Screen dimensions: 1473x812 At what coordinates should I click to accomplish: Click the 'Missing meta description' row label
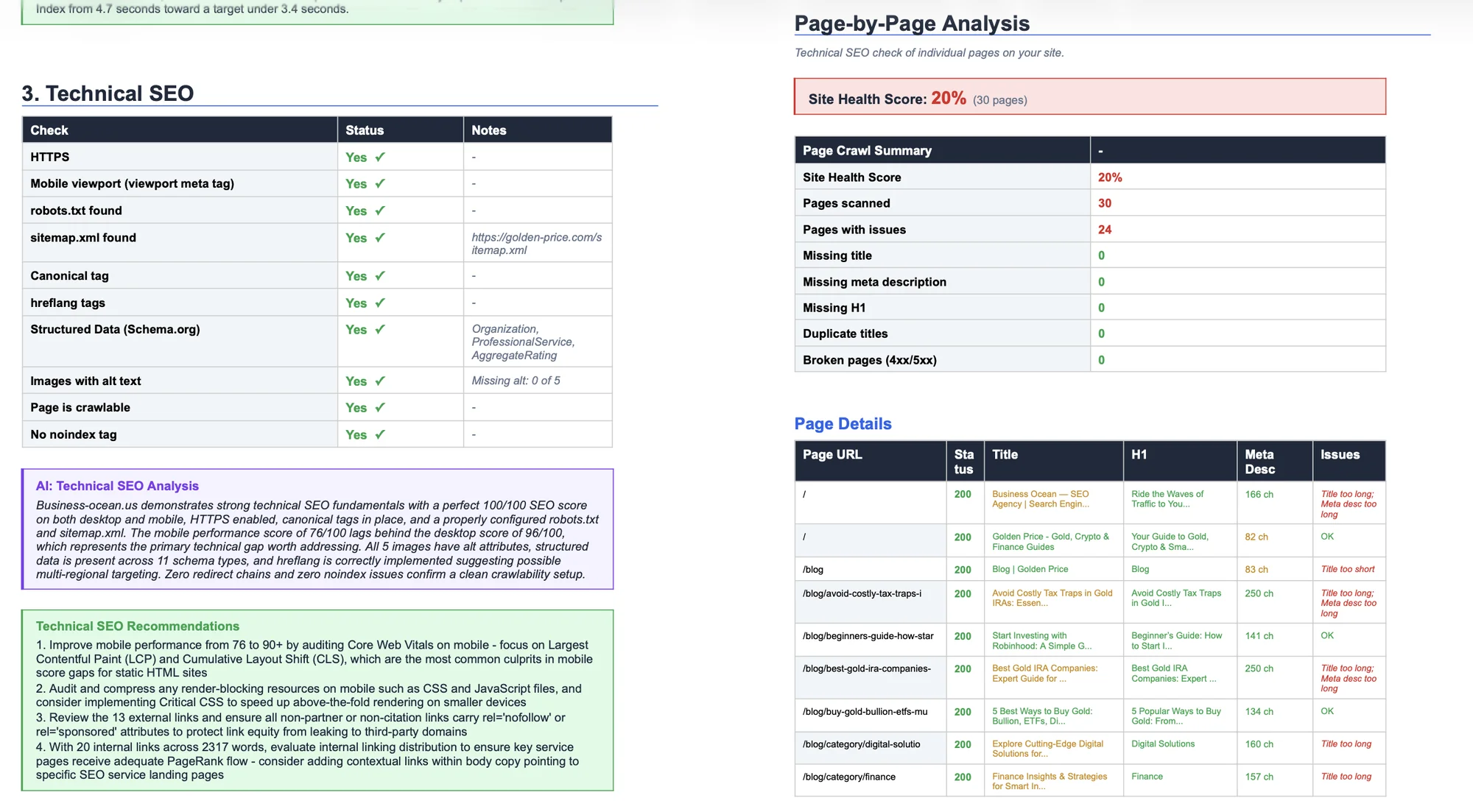click(874, 282)
